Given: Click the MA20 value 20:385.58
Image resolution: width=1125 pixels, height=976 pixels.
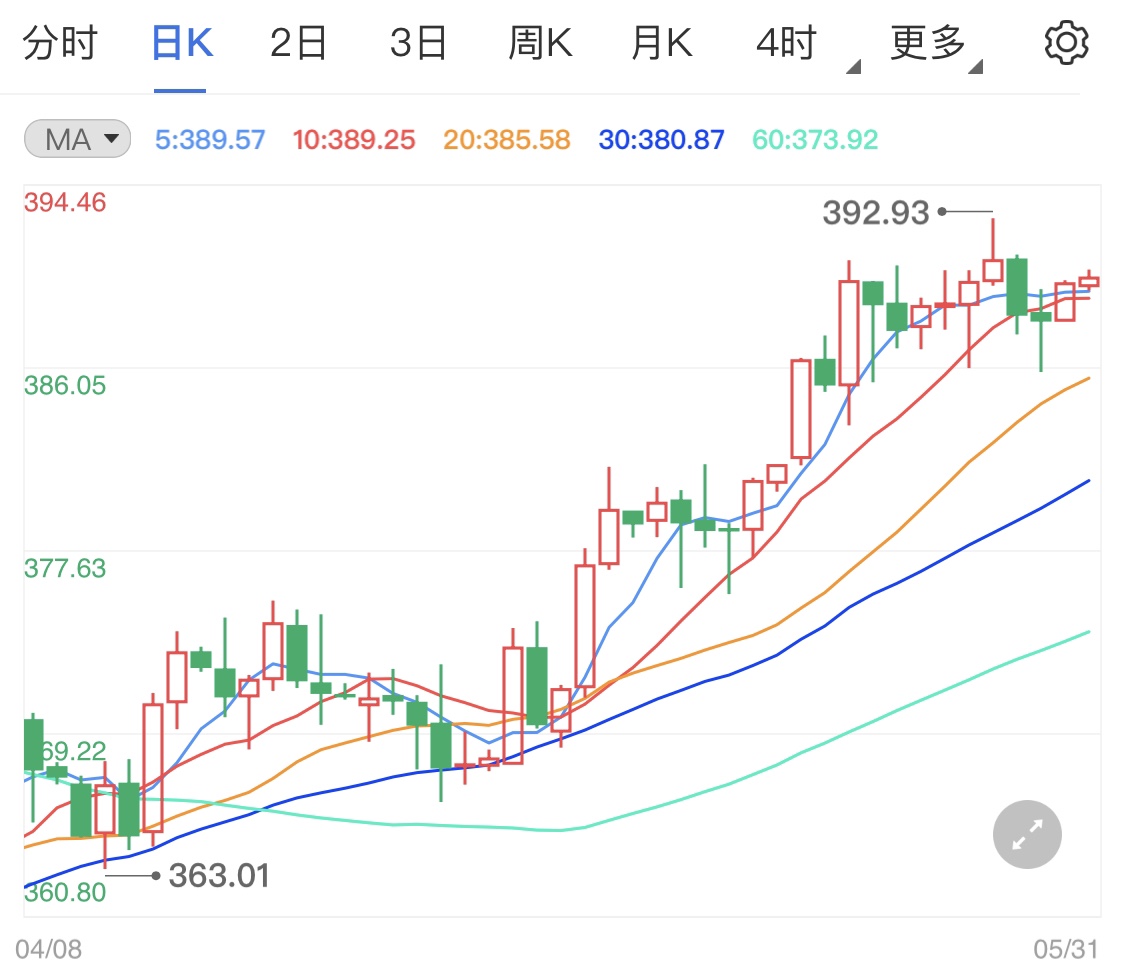Looking at the screenshot, I should click(507, 139).
